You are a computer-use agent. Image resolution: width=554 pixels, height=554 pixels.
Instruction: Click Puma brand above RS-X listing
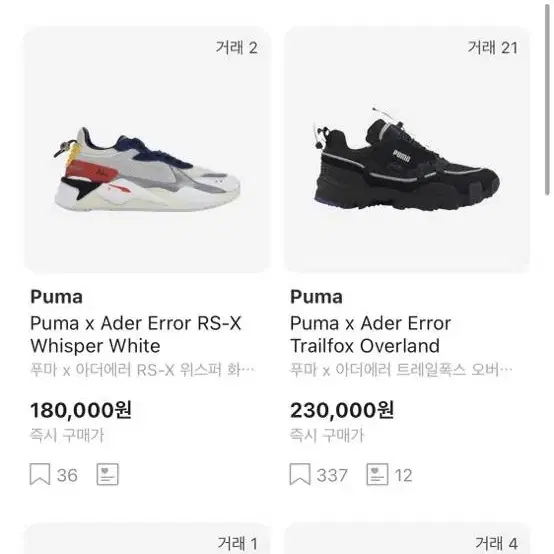click(x=57, y=297)
